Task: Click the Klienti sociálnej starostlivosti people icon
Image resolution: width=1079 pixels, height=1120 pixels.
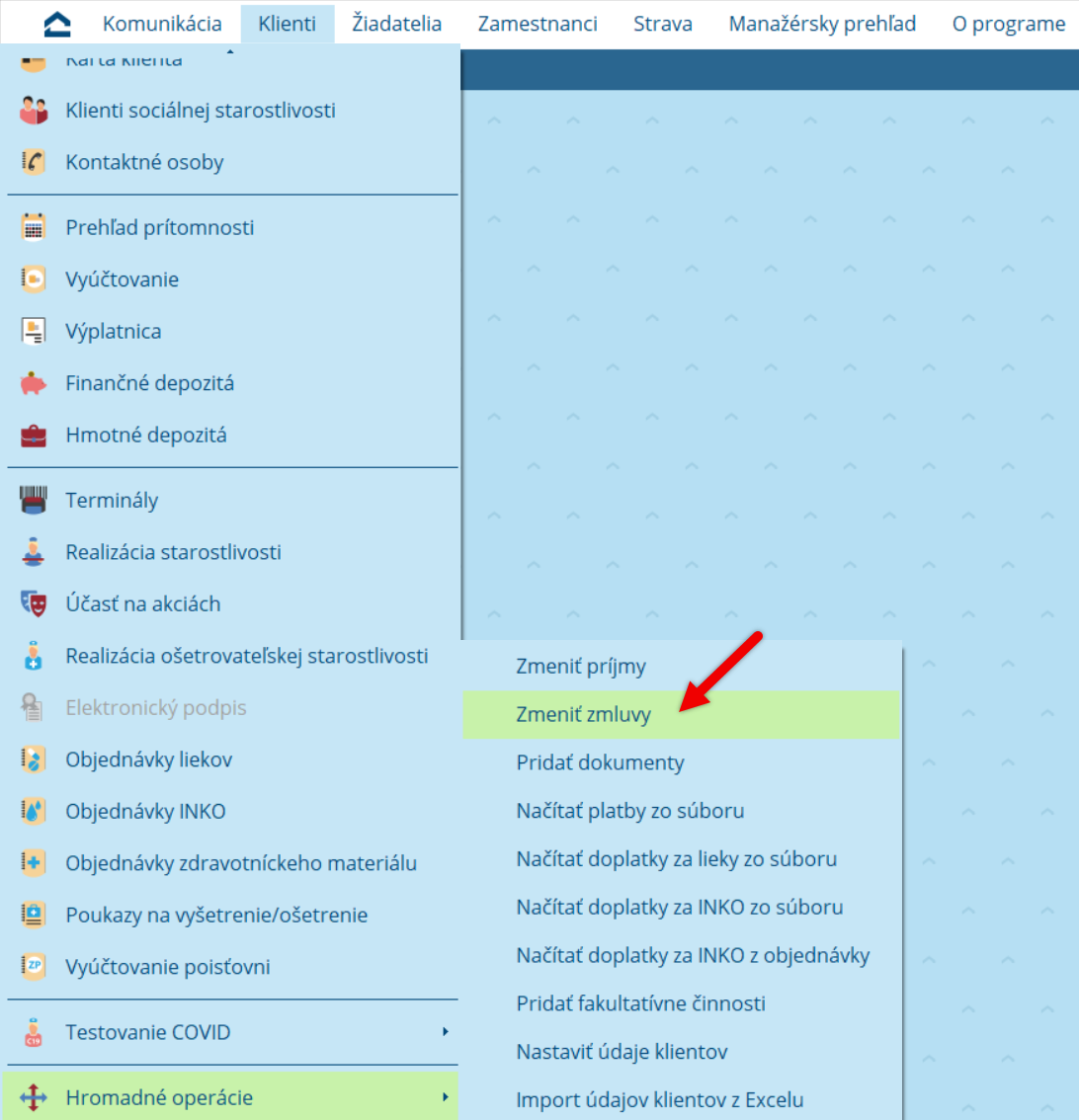Action: [x=34, y=111]
